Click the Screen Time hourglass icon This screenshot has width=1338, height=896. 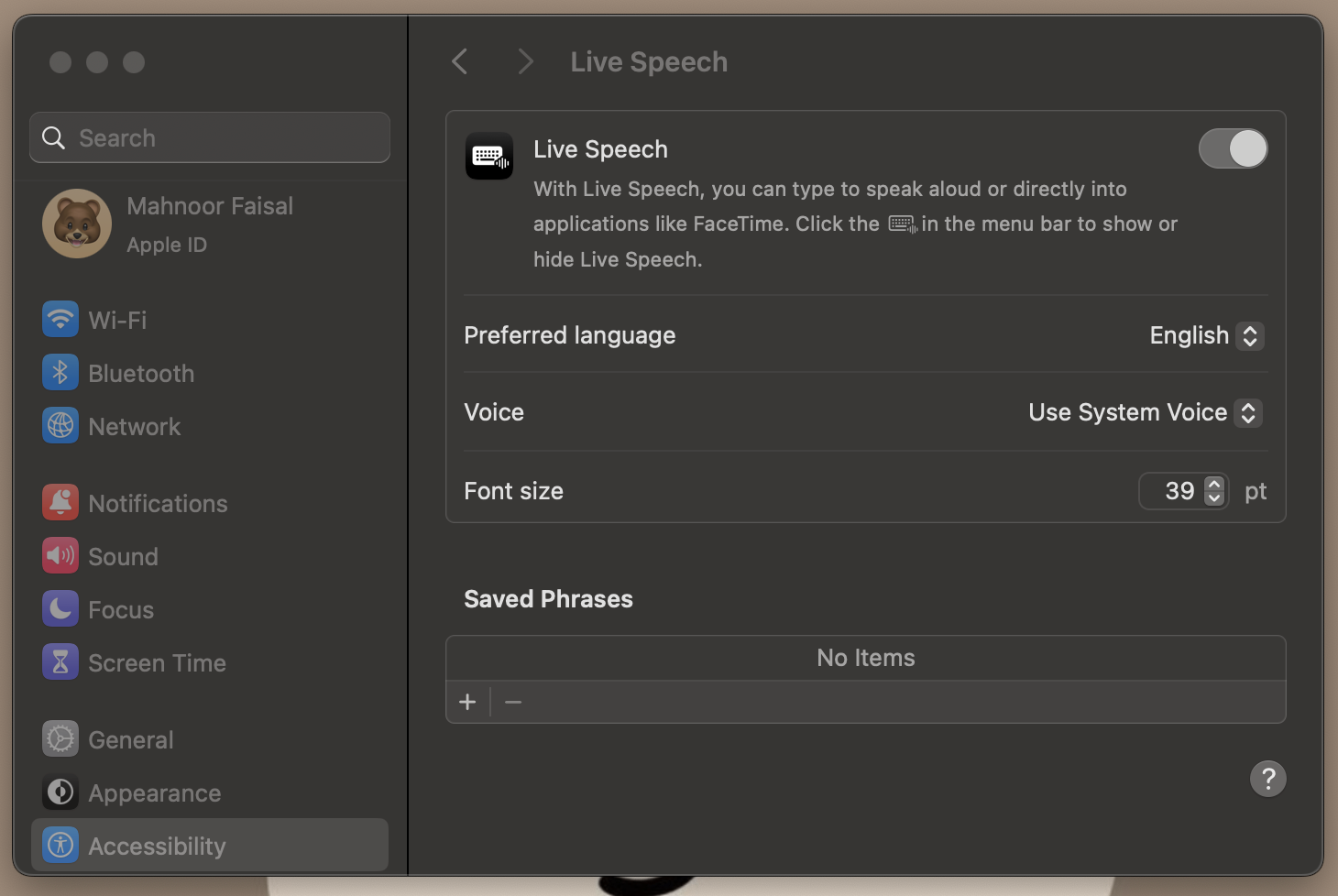[x=60, y=661]
